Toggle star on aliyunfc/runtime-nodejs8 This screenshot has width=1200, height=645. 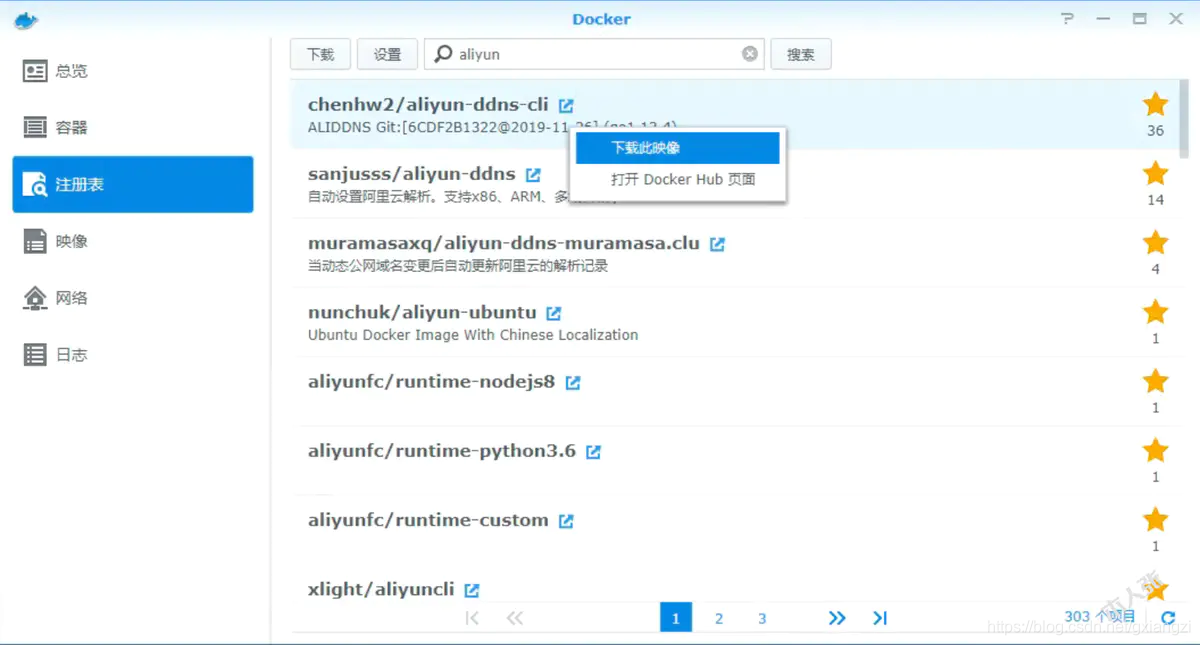coord(1155,381)
